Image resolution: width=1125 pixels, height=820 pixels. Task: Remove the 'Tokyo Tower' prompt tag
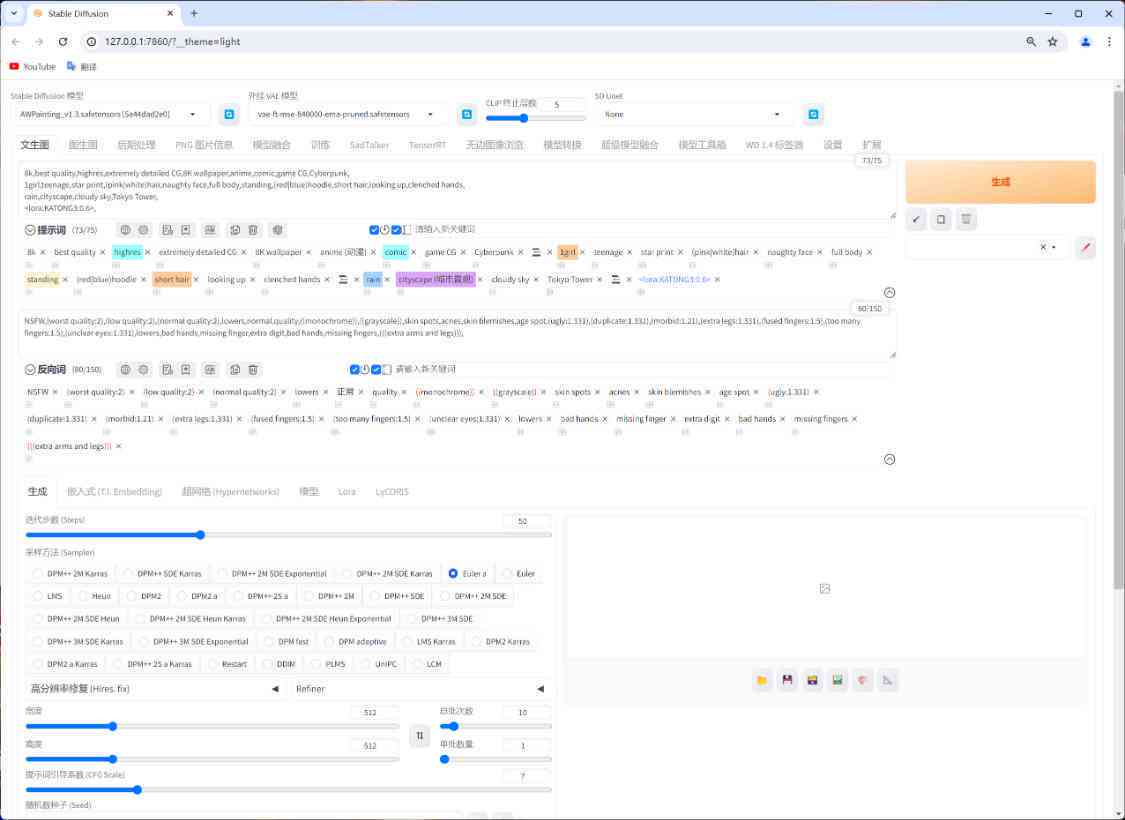pos(599,280)
